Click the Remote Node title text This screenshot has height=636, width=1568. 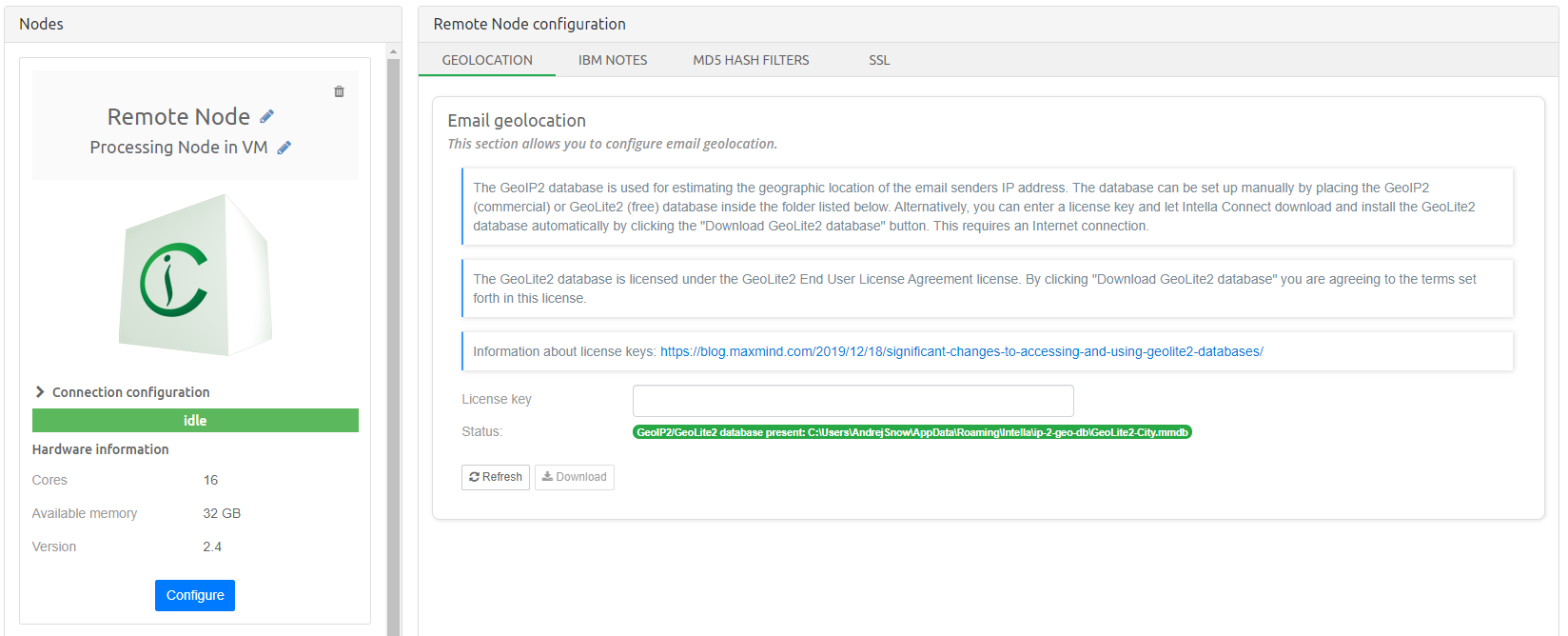pyautogui.click(x=178, y=116)
